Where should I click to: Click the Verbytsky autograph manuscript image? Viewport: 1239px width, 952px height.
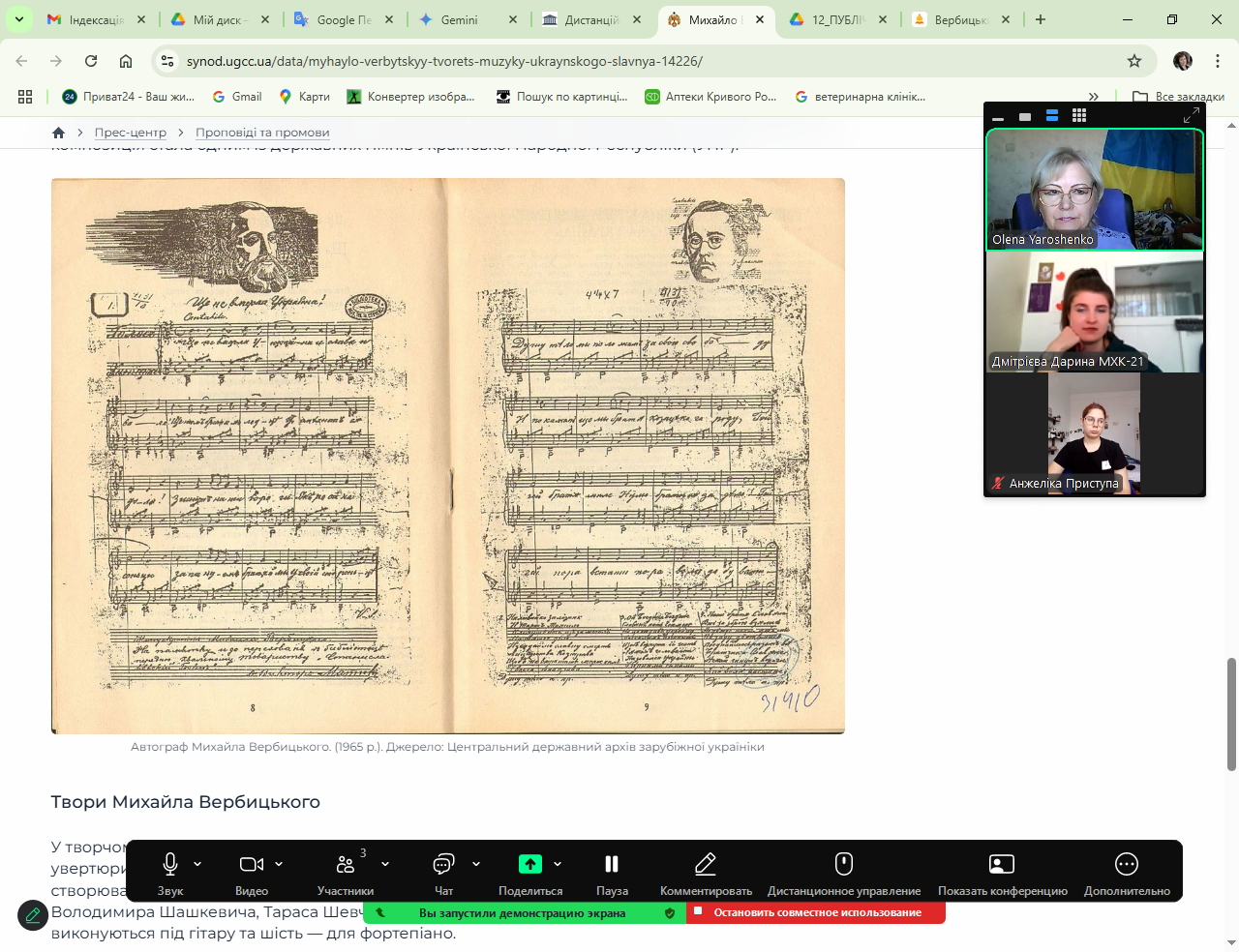(447, 456)
